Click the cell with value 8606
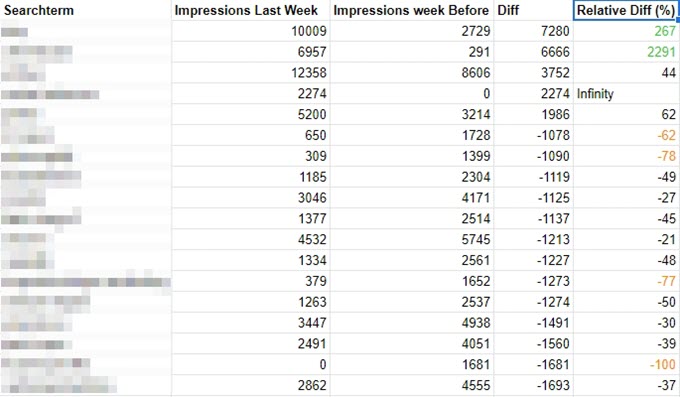The width and height of the screenshot is (680, 397). click(412, 73)
